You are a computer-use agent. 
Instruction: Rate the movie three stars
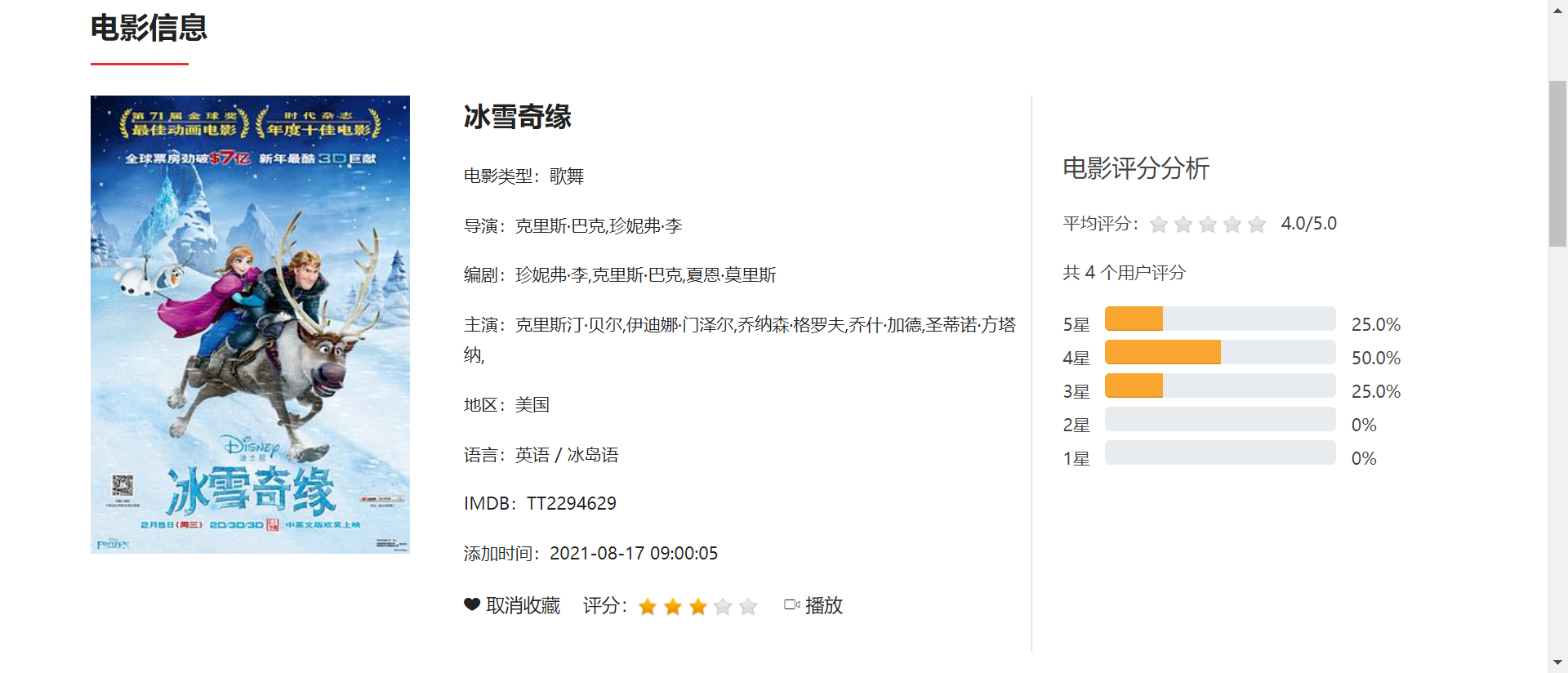click(698, 606)
